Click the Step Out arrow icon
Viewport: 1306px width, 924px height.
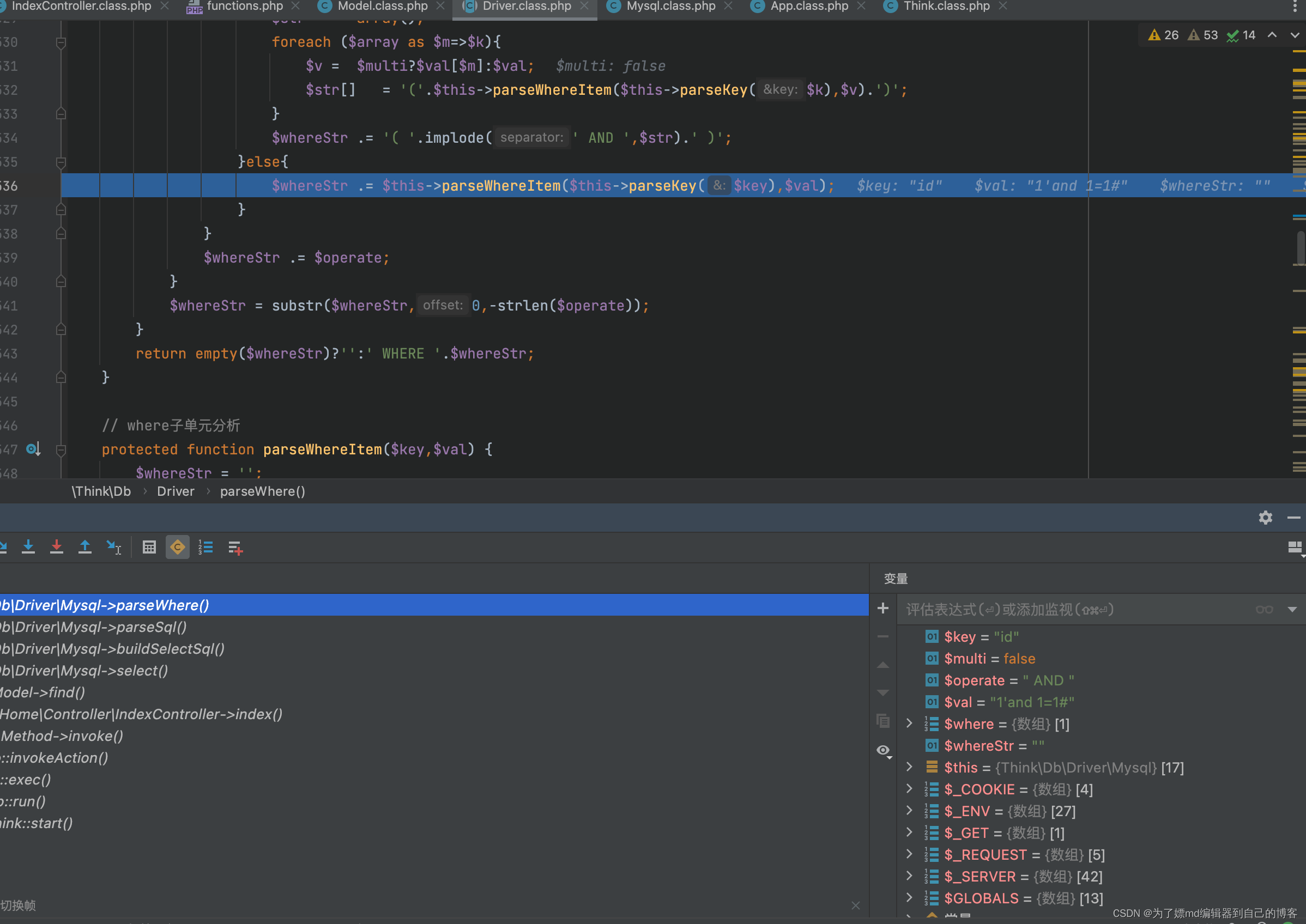pos(85,548)
